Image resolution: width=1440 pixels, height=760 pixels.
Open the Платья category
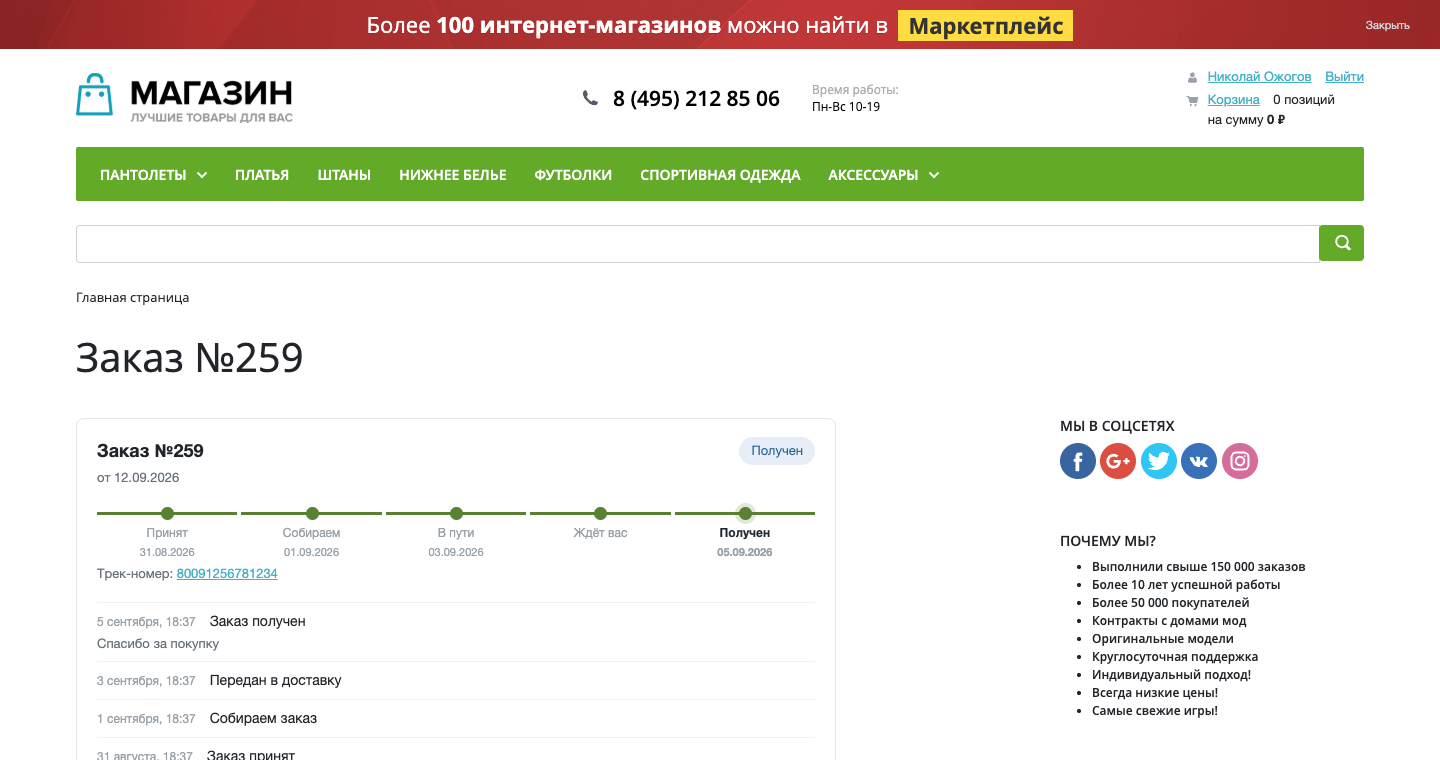pyautogui.click(x=262, y=175)
